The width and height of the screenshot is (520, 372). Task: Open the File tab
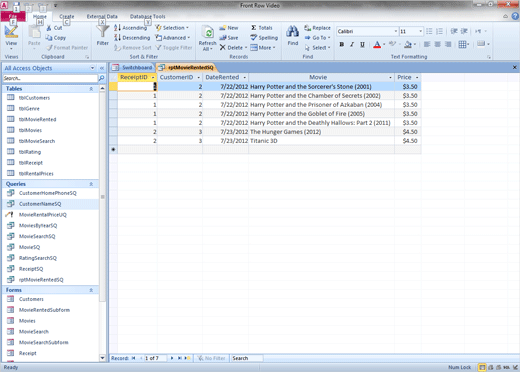tap(13, 16)
